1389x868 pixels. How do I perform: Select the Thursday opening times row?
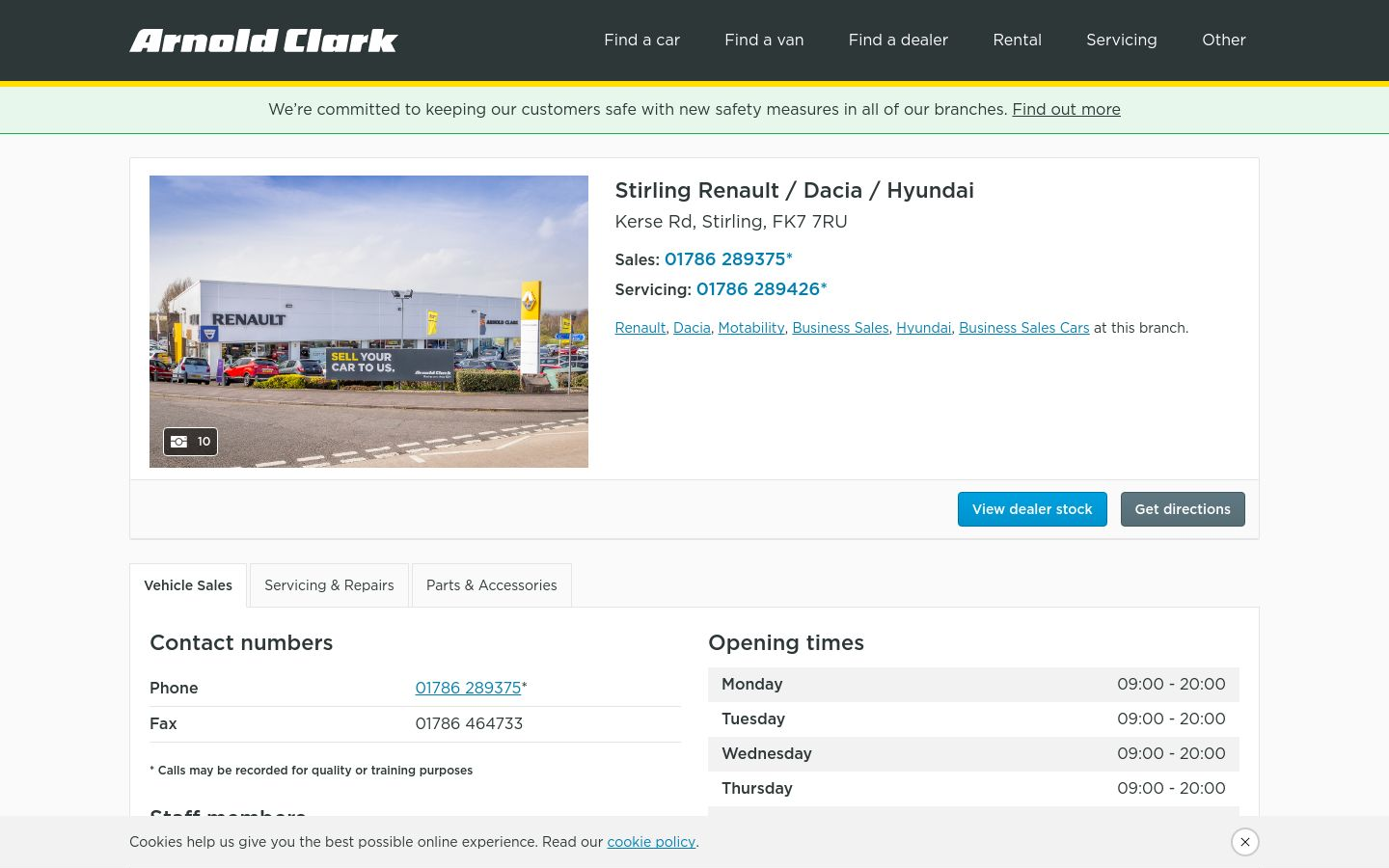coord(973,789)
